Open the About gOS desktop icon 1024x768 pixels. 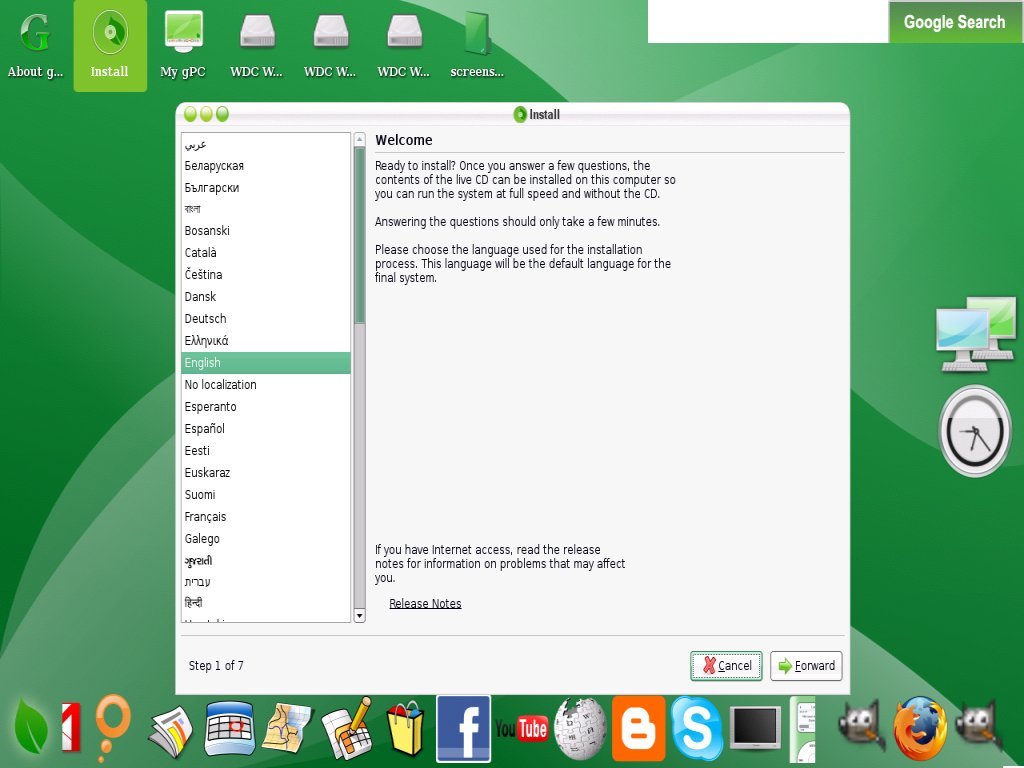pyautogui.click(x=35, y=46)
